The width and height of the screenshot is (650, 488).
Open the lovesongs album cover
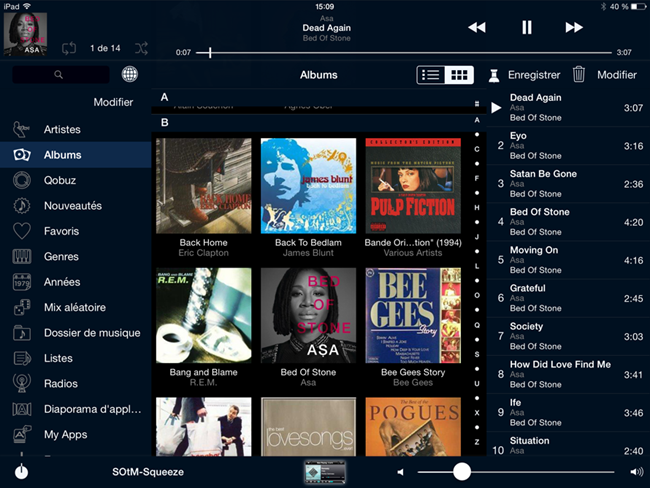pos(308,427)
